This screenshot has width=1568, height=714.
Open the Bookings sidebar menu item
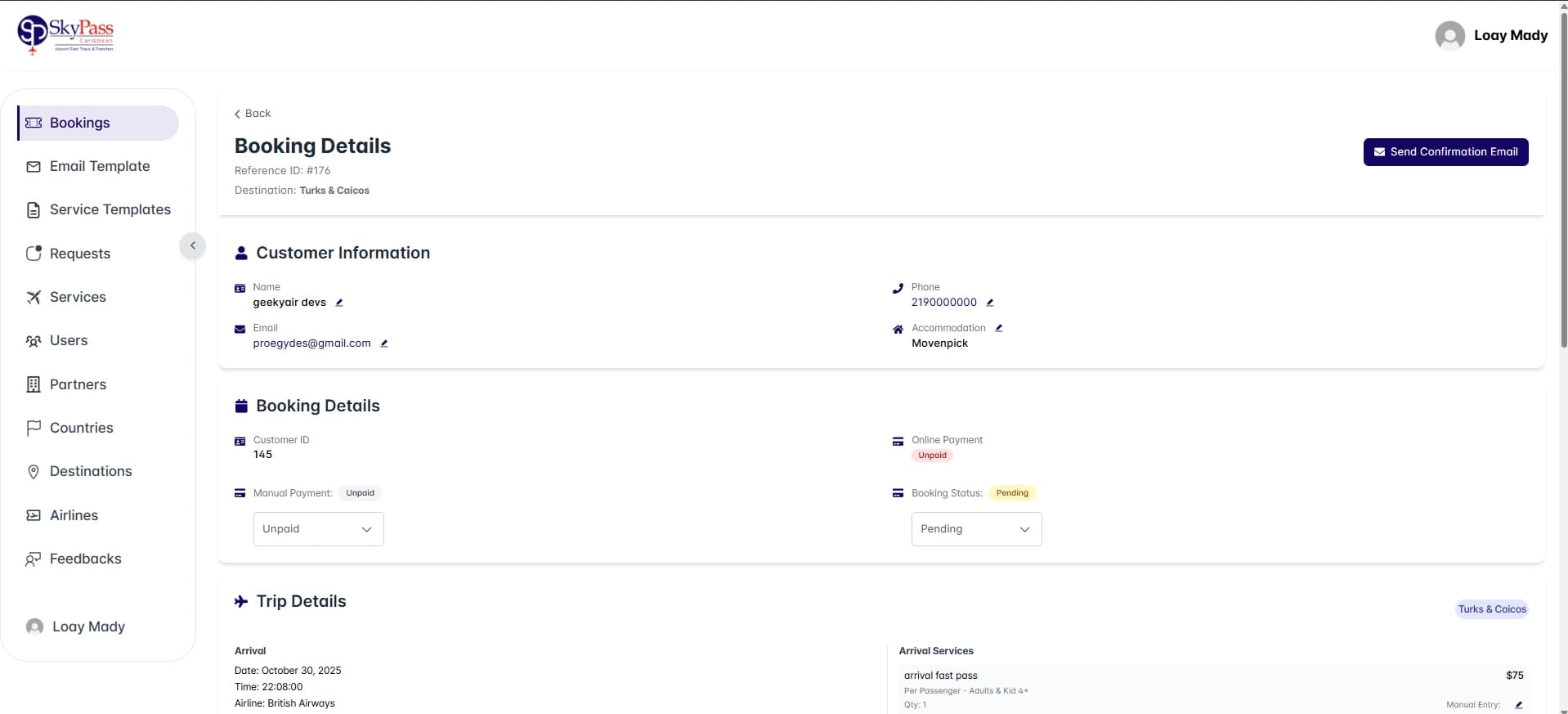(x=98, y=123)
